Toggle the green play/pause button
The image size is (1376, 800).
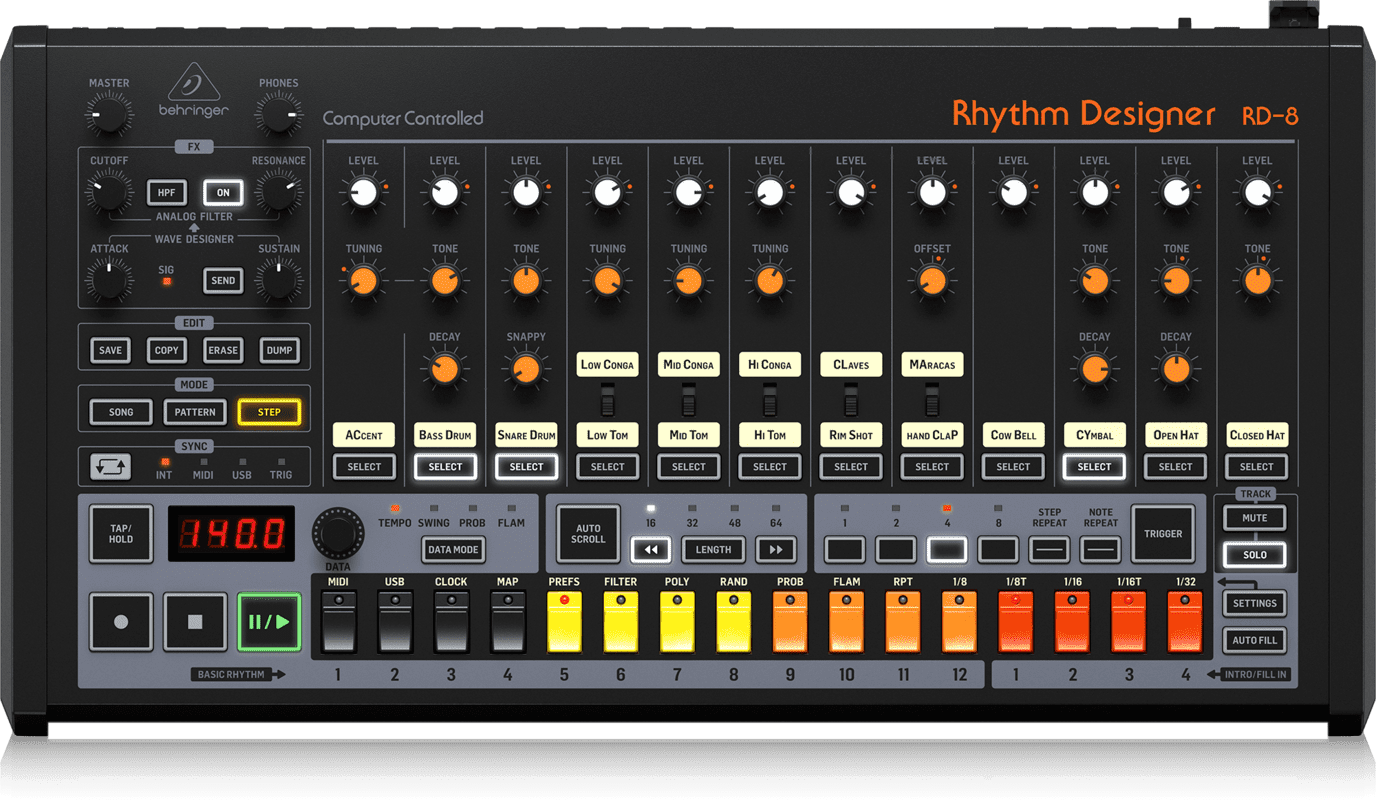point(269,622)
